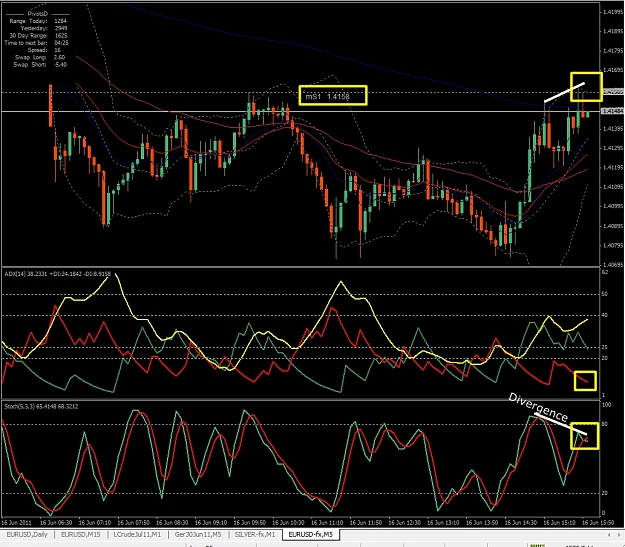Select the active EURUSD-fx,M5 tab
625x547 pixels.
click(311, 535)
